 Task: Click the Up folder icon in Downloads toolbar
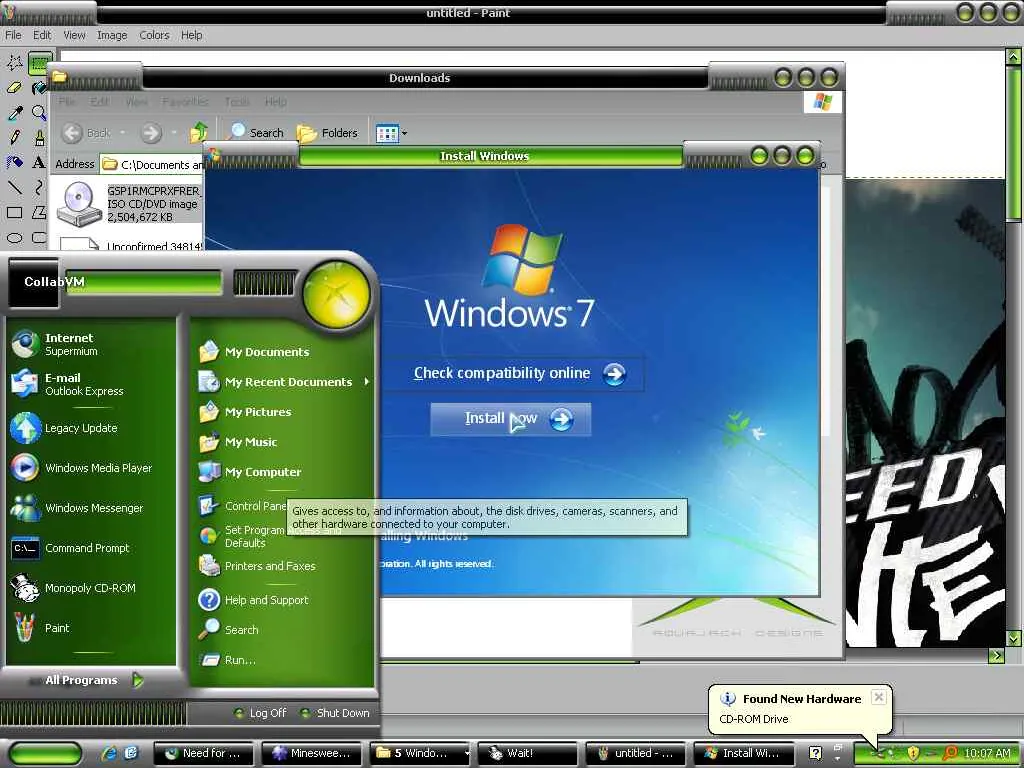tap(199, 133)
